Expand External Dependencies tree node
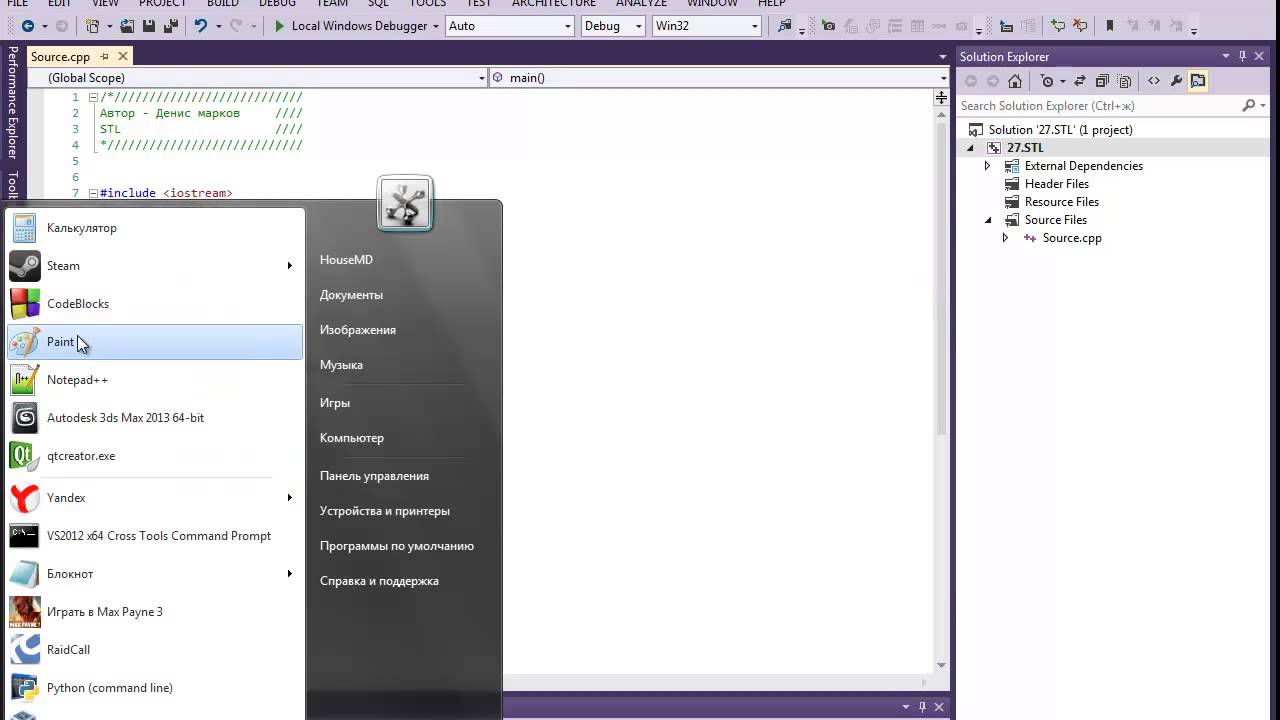The height and width of the screenshot is (720, 1280). (x=987, y=166)
